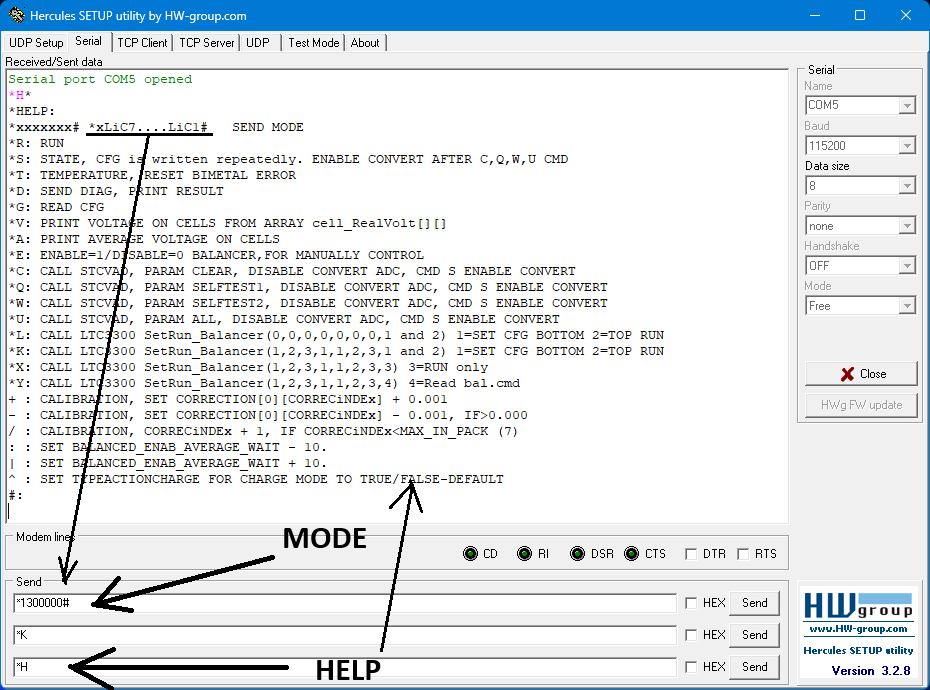Click the RI status indicator LED
The image size is (930, 690).
click(x=524, y=554)
